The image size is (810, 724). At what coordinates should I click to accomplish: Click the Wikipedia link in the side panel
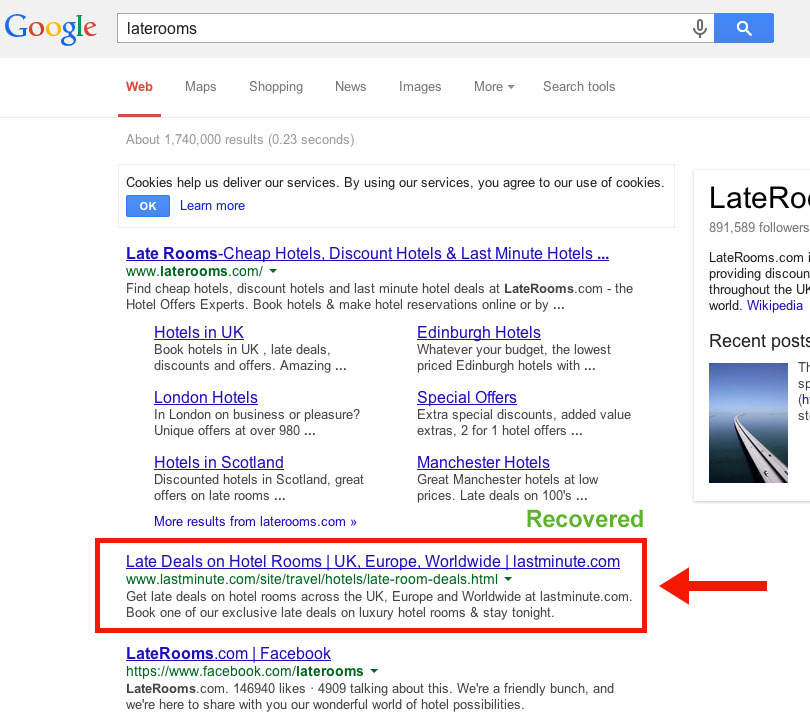(775, 306)
